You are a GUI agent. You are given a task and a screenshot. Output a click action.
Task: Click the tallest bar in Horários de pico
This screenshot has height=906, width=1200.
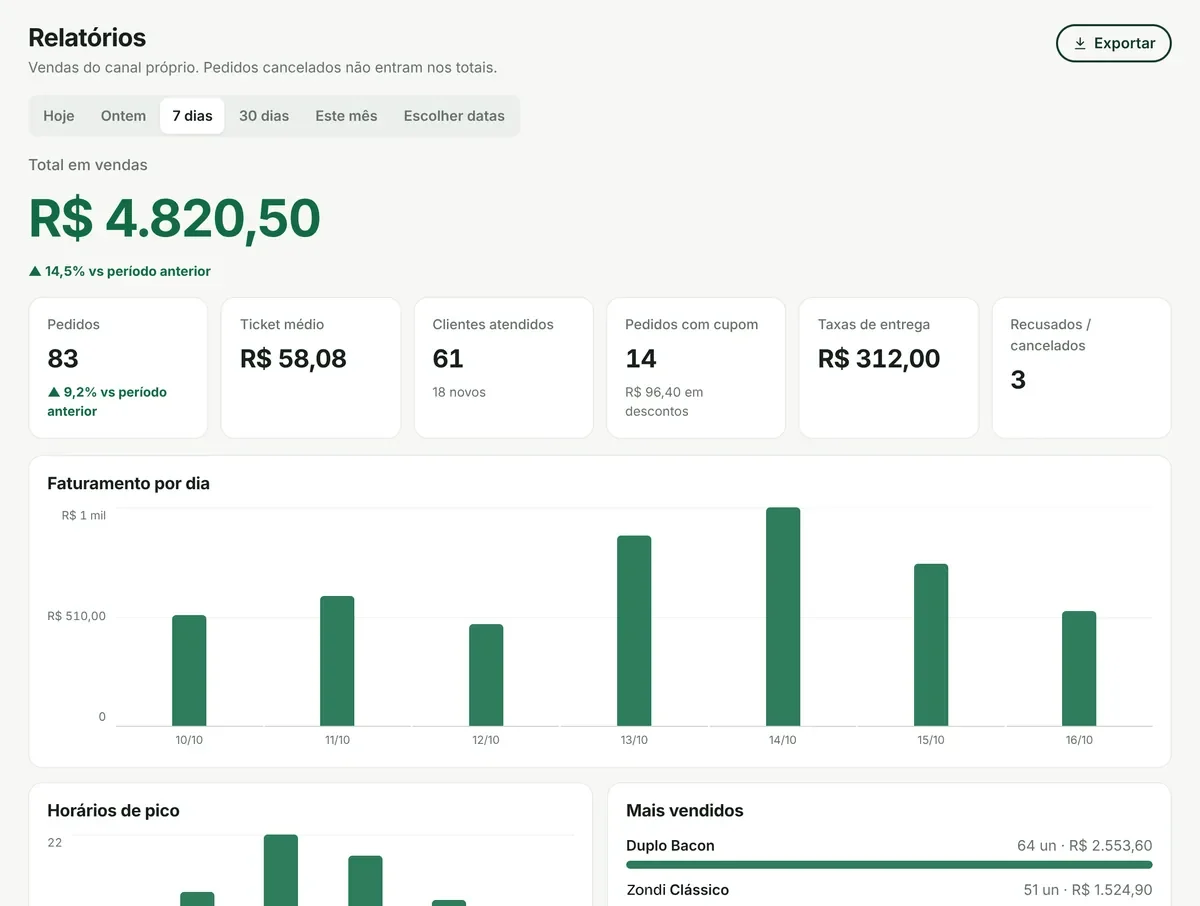point(281,870)
